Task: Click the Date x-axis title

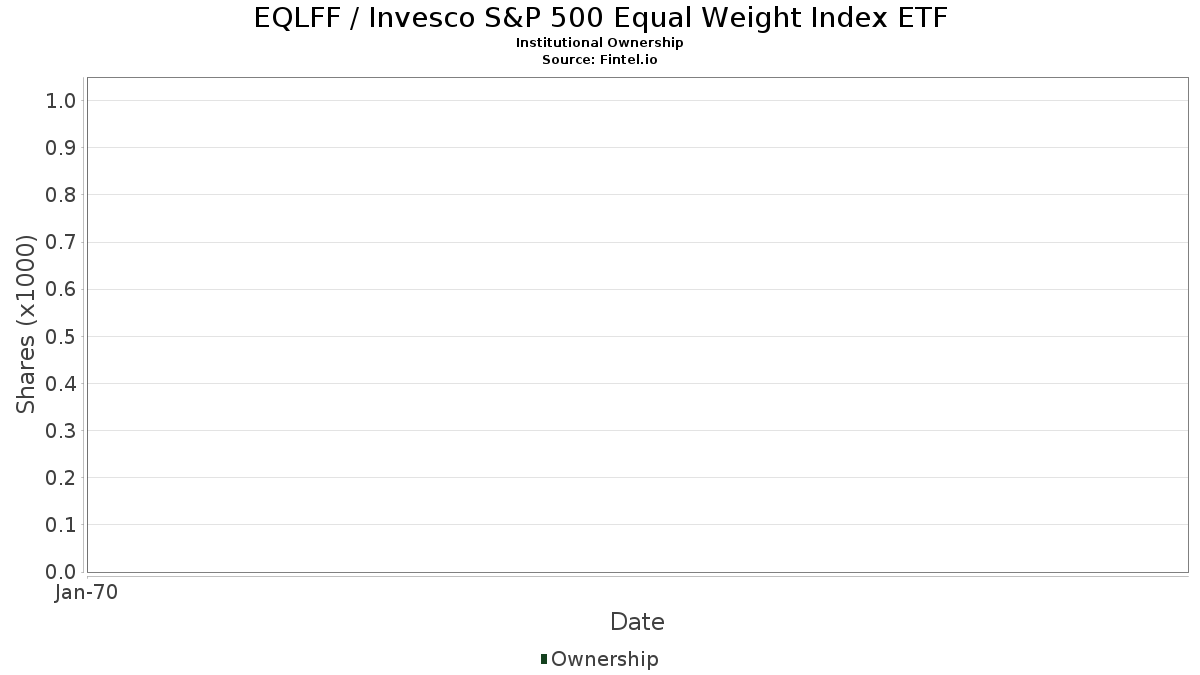Action: pyautogui.click(x=637, y=622)
